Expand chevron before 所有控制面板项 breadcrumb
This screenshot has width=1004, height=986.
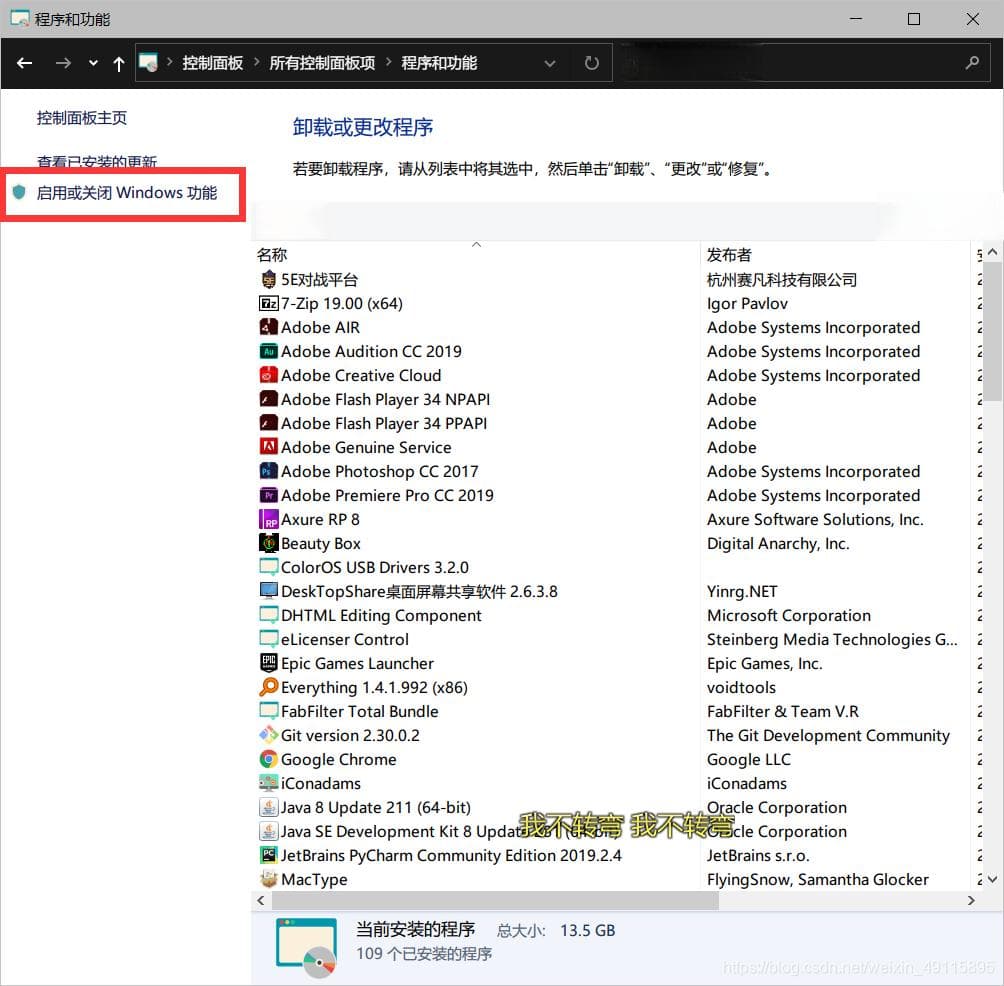[x=257, y=62]
